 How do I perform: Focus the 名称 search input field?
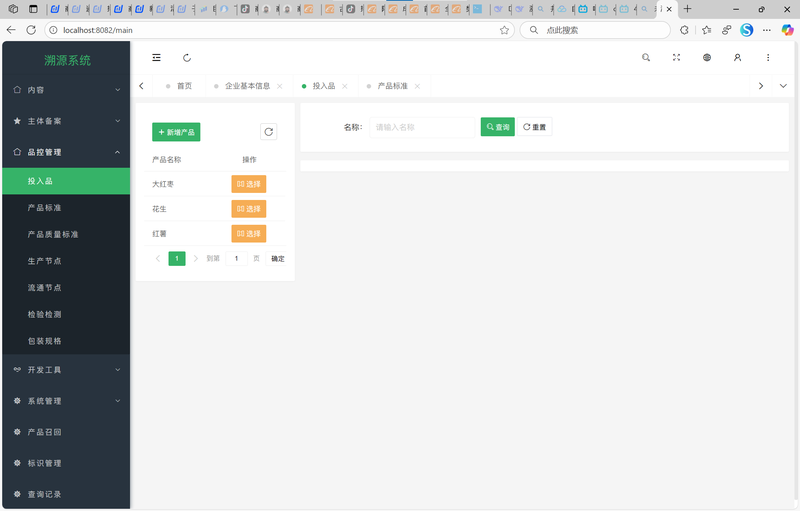point(422,127)
